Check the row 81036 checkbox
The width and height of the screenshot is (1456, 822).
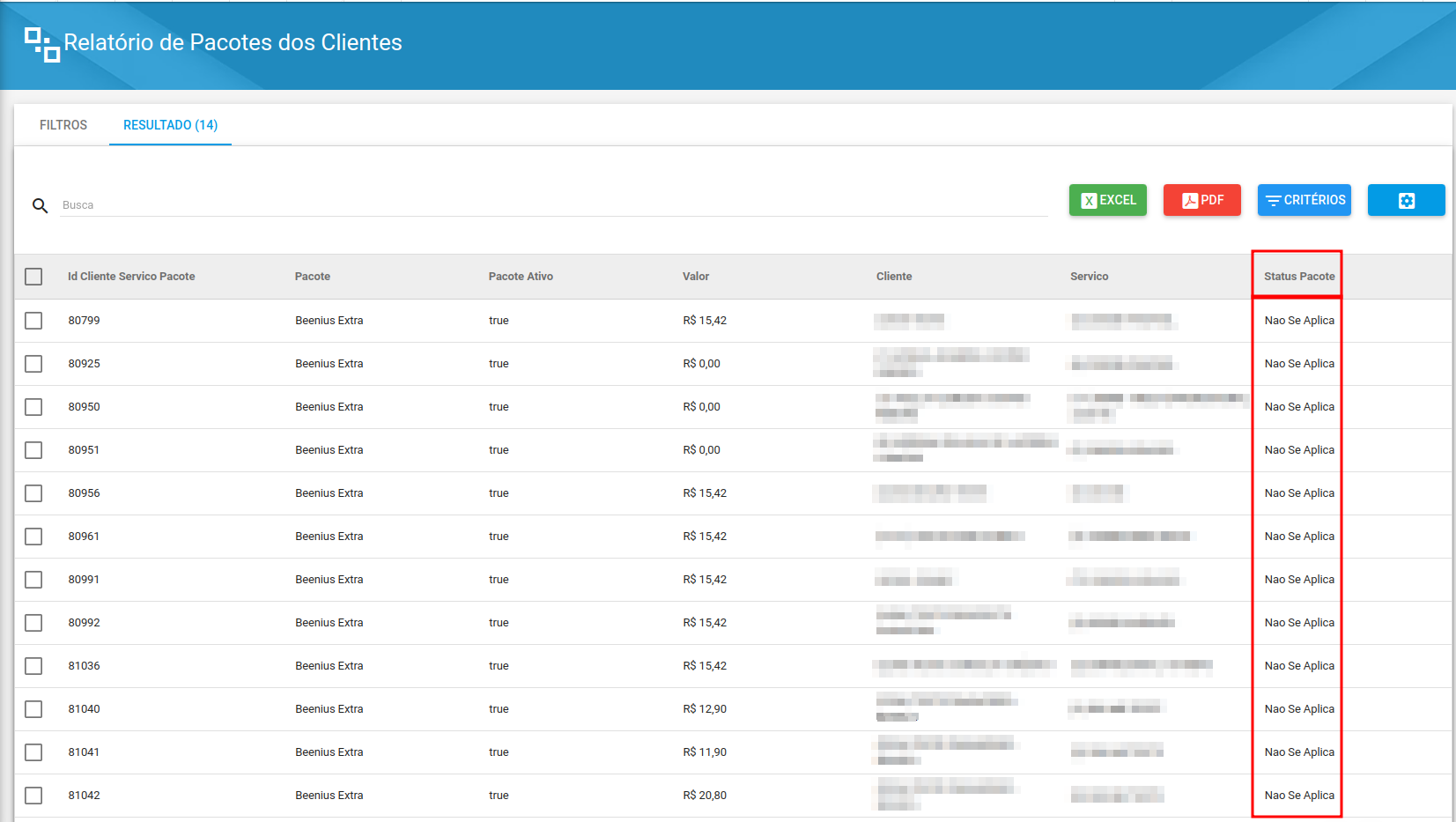33,666
